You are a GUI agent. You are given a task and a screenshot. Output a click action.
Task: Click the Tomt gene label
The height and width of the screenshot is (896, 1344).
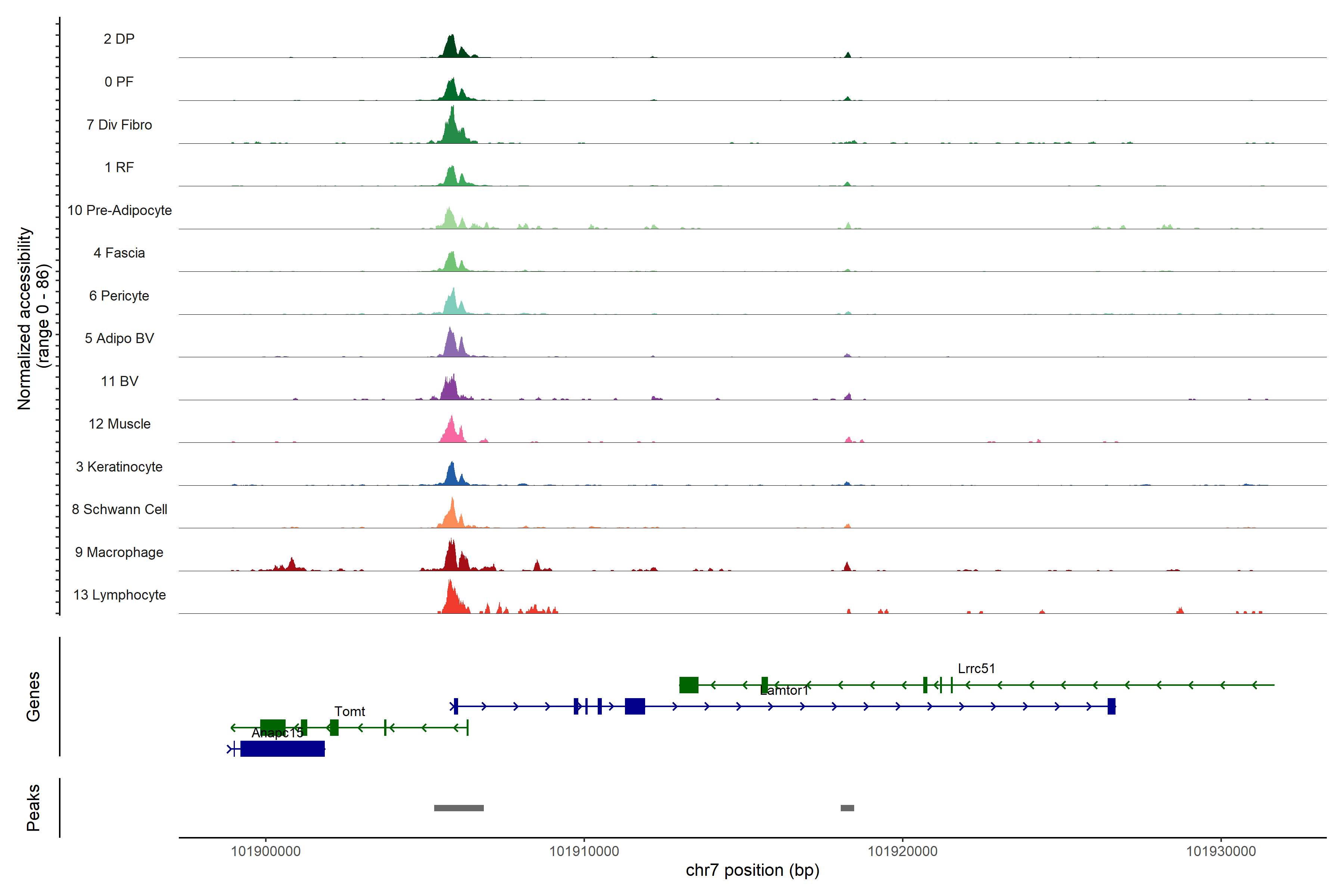coord(349,712)
